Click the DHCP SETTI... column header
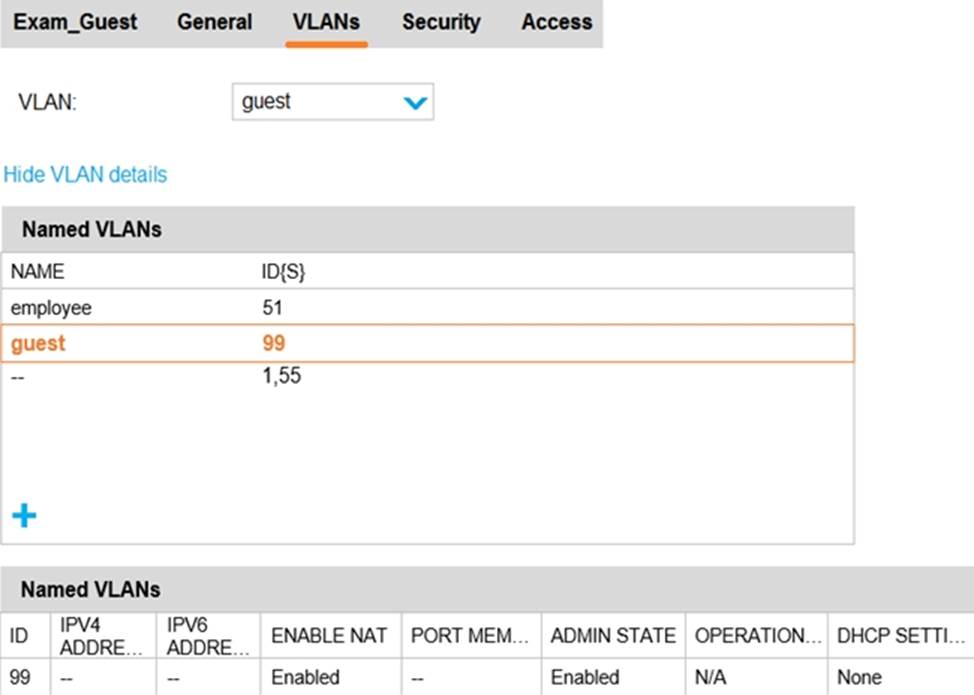This screenshot has height=695, width=974. (x=900, y=635)
